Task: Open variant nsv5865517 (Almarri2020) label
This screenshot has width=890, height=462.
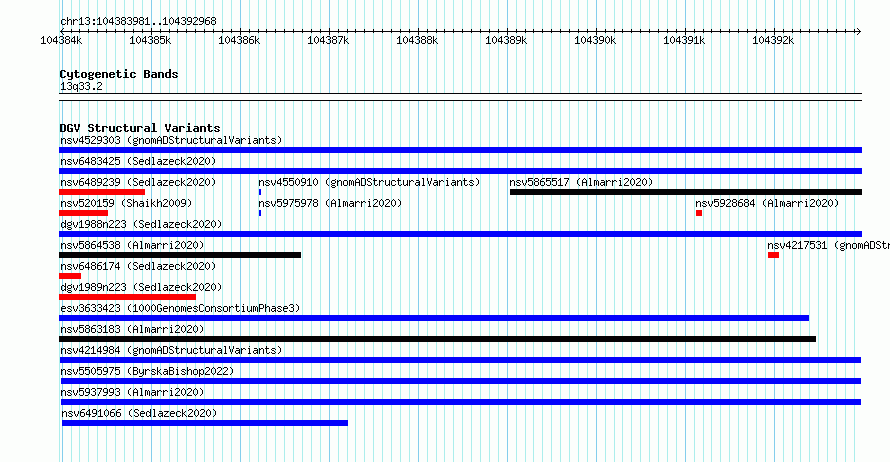Action: [x=581, y=182]
